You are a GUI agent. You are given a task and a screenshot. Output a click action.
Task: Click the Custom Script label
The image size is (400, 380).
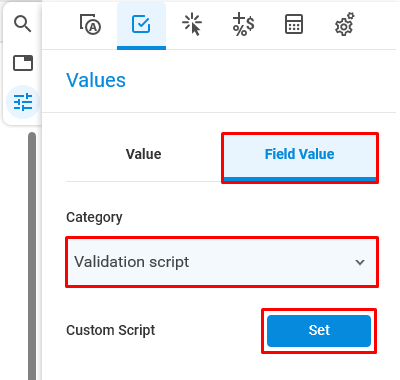pyautogui.click(x=111, y=330)
